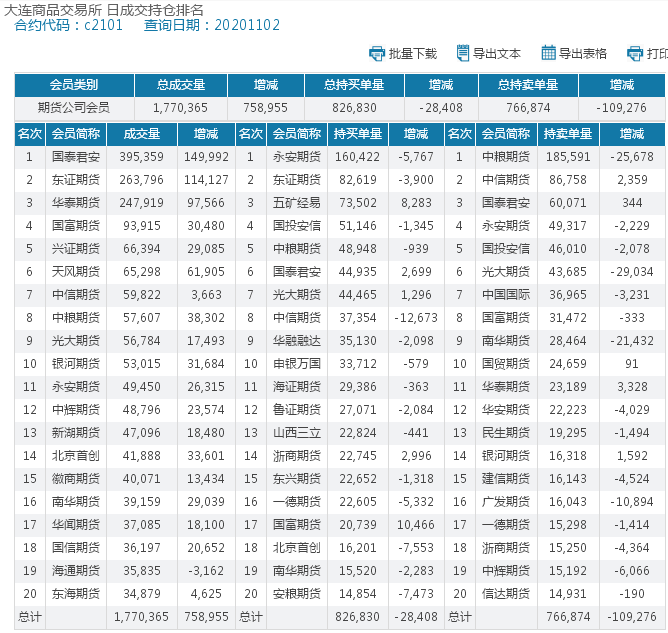Select 五矿经易 in the buy position ranking
This screenshot has width=668, height=633.
pyautogui.click(x=296, y=202)
